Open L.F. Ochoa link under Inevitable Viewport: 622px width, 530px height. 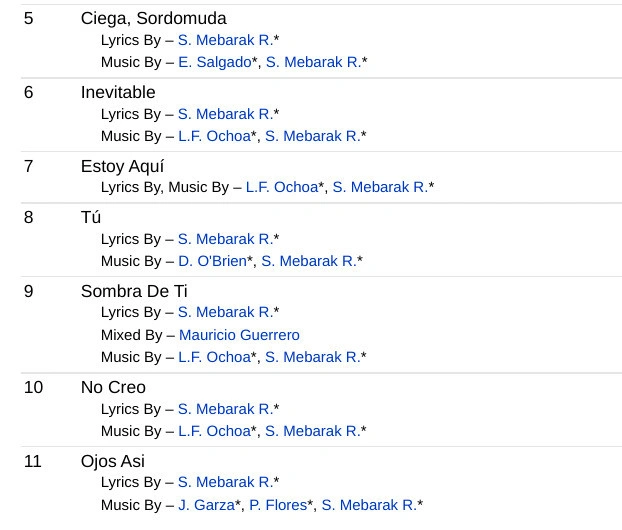(214, 136)
